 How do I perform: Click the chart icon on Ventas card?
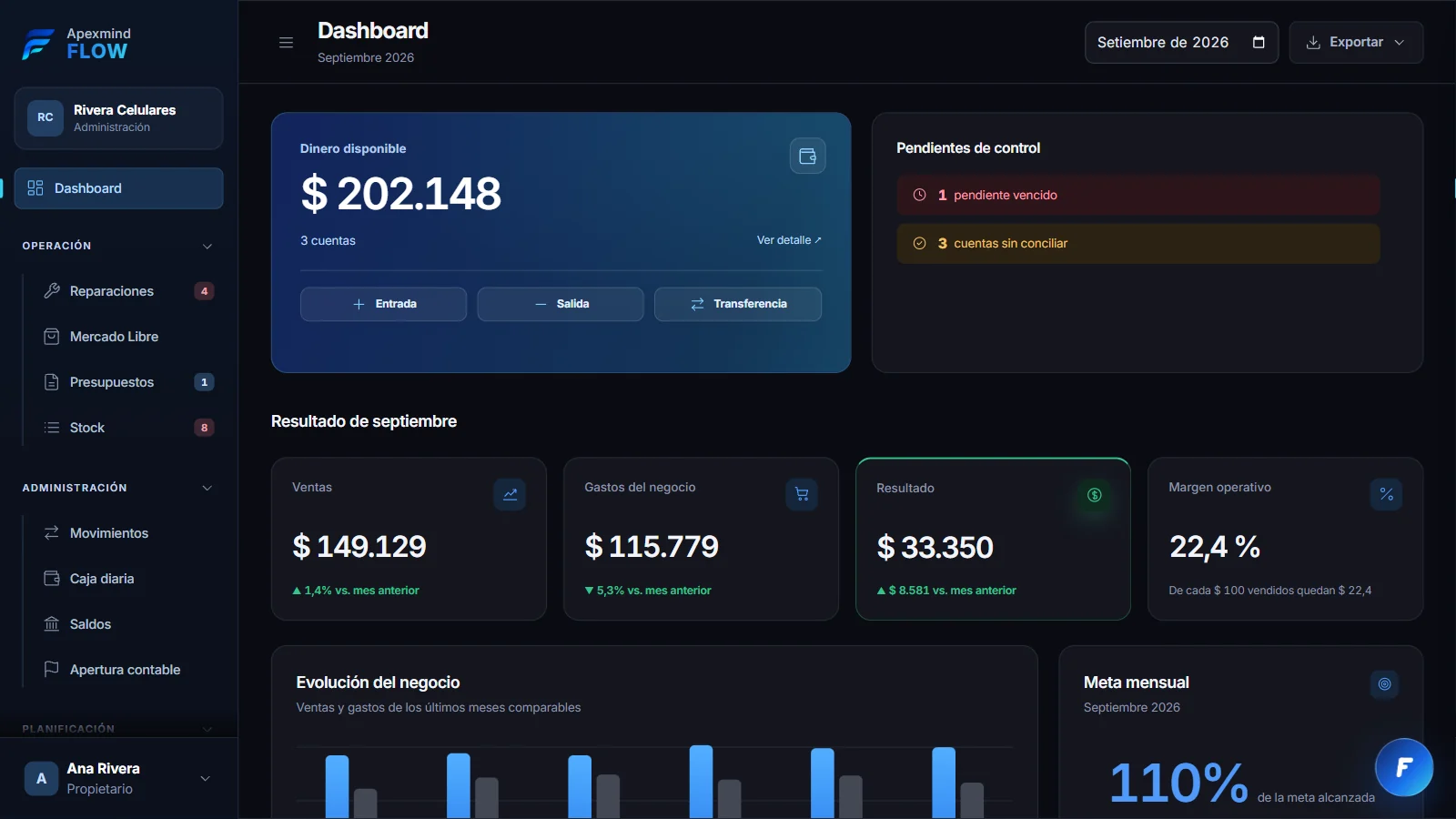tap(510, 494)
